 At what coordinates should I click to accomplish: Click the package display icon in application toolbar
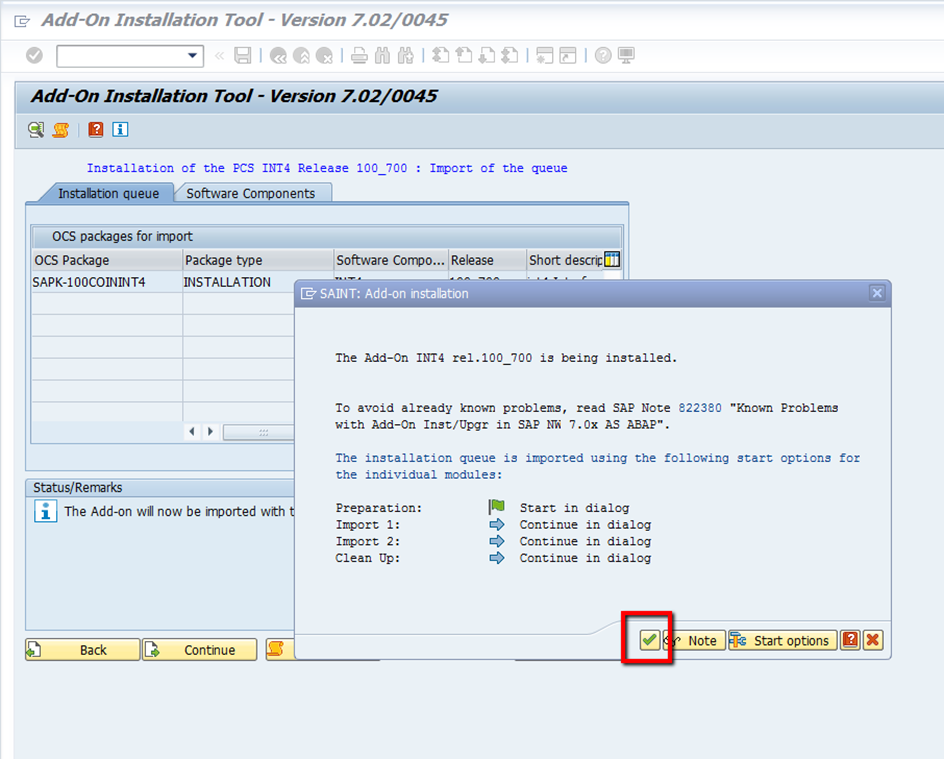tap(36, 129)
